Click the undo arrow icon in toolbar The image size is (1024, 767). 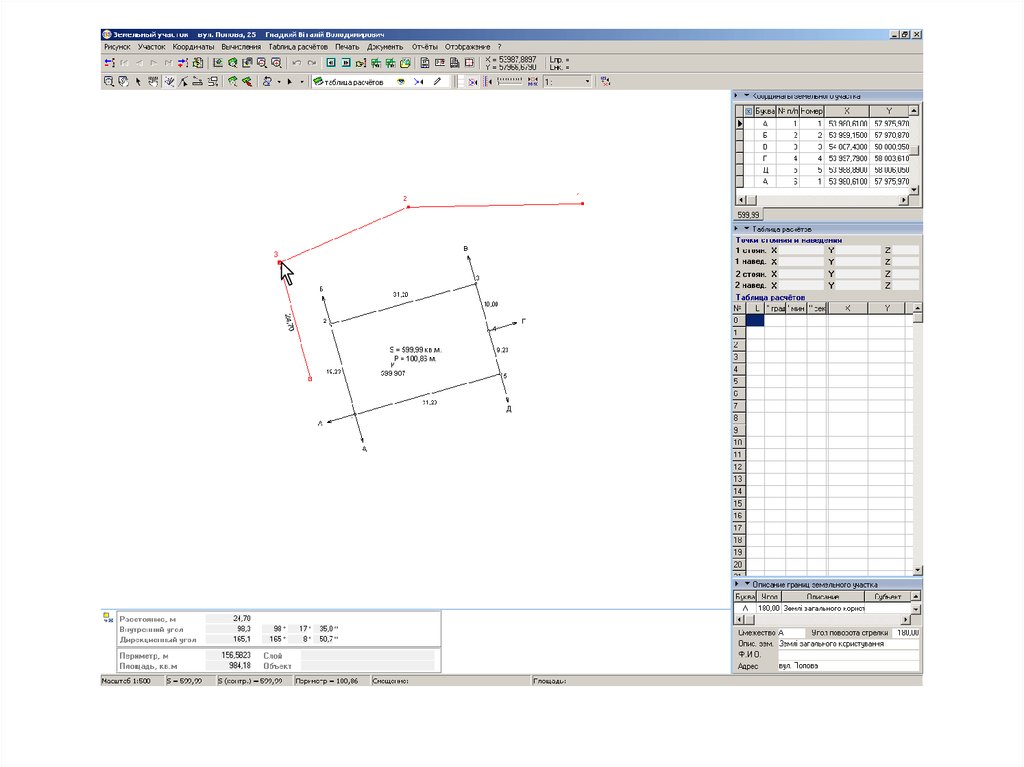pyautogui.click(x=296, y=62)
